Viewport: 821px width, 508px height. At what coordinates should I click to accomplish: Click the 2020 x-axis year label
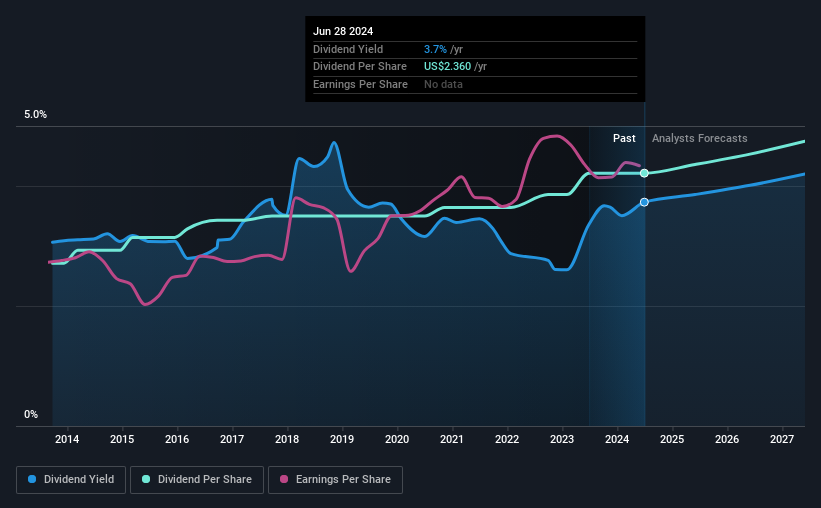(x=397, y=439)
